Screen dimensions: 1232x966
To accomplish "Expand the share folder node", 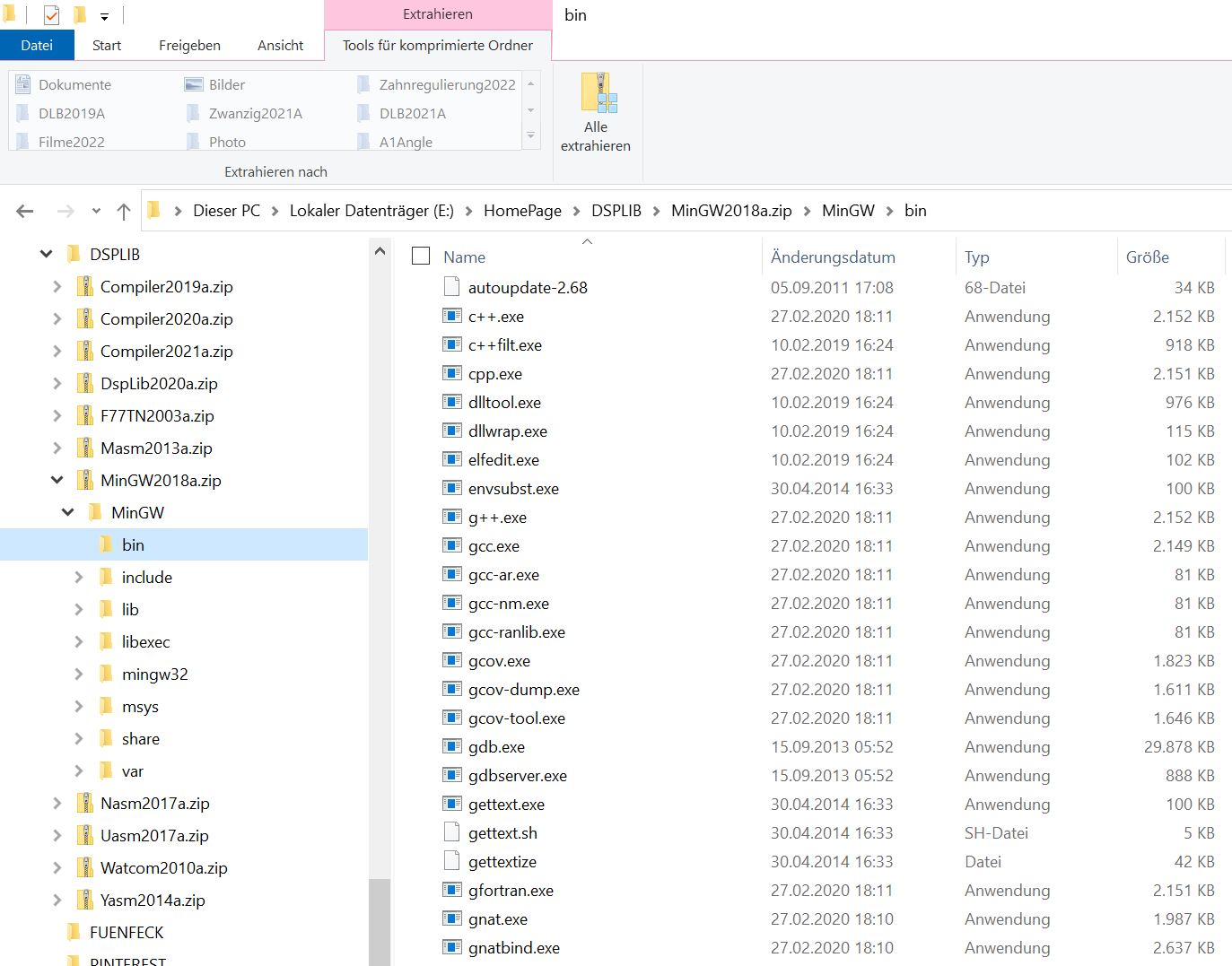I will click(x=79, y=739).
